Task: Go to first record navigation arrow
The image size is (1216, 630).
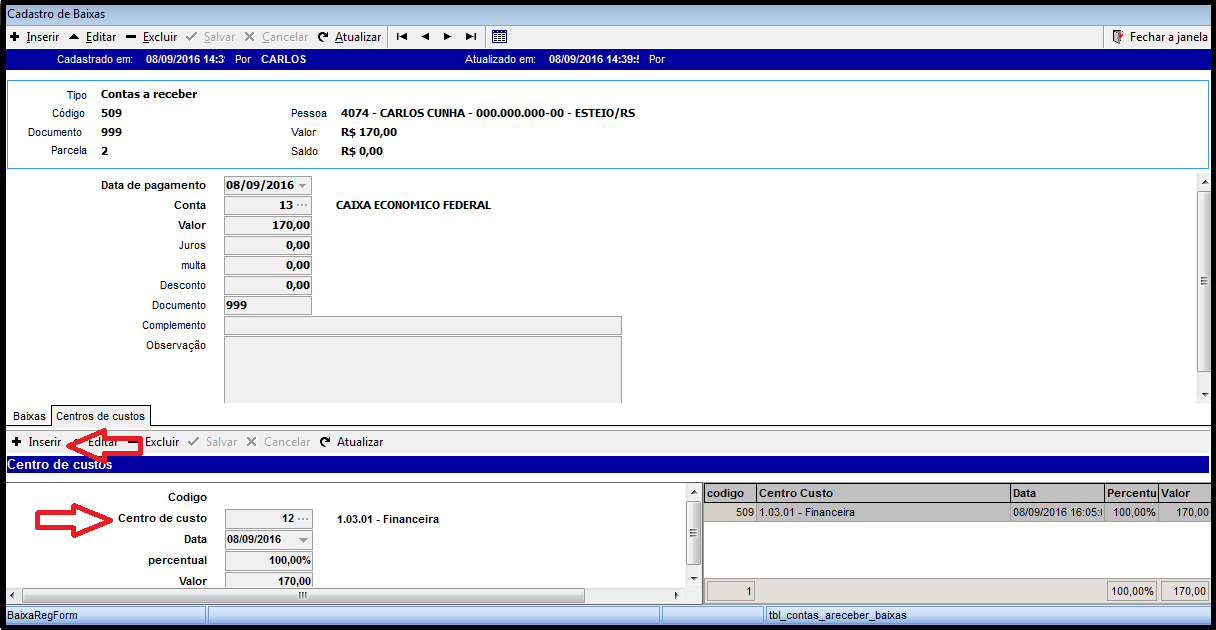Action: (402, 37)
